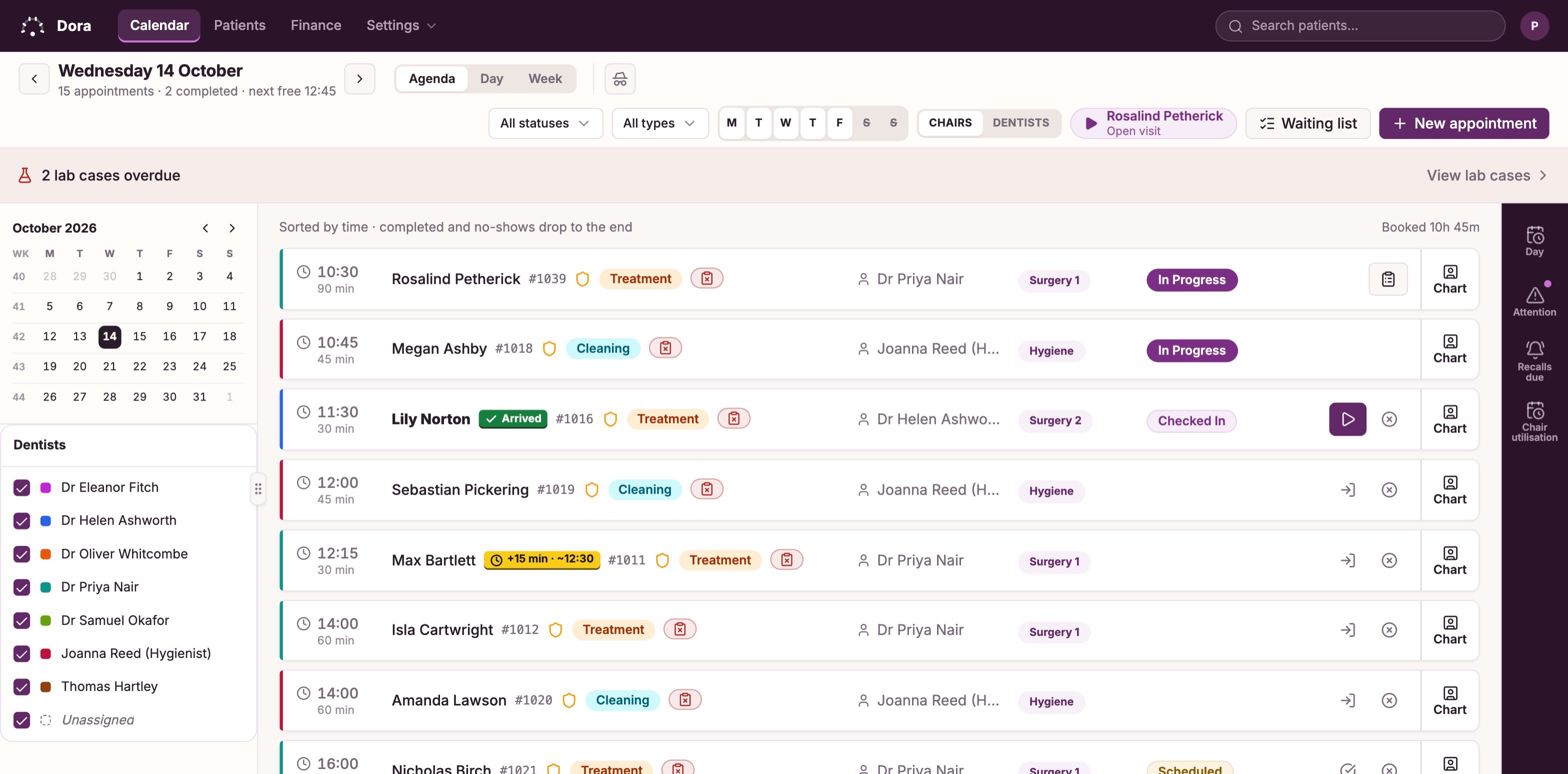1568x774 pixels.
Task: Switch to the Day view tab
Action: (491, 79)
